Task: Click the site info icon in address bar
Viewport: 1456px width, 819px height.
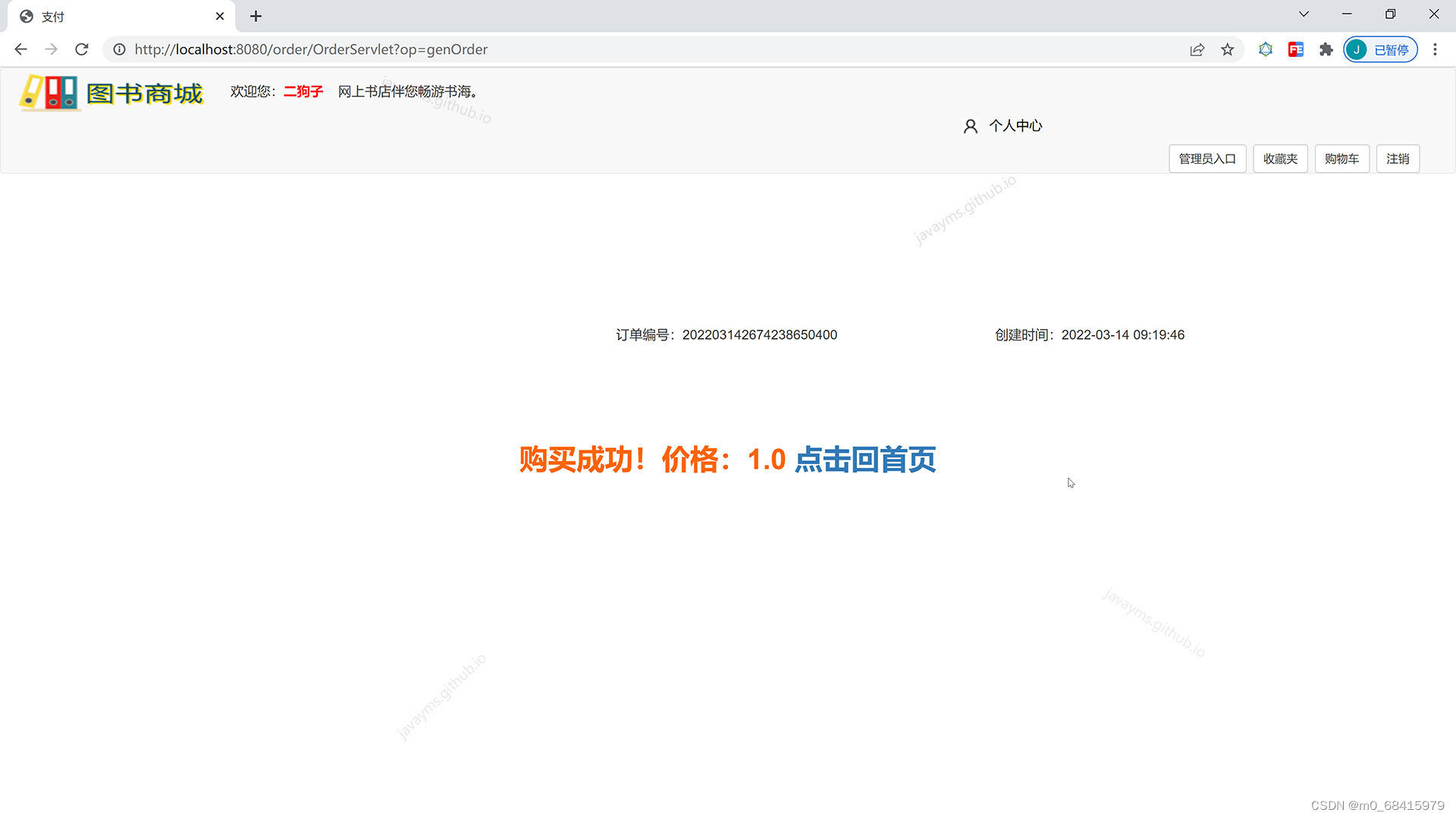Action: [x=120, y=49]
